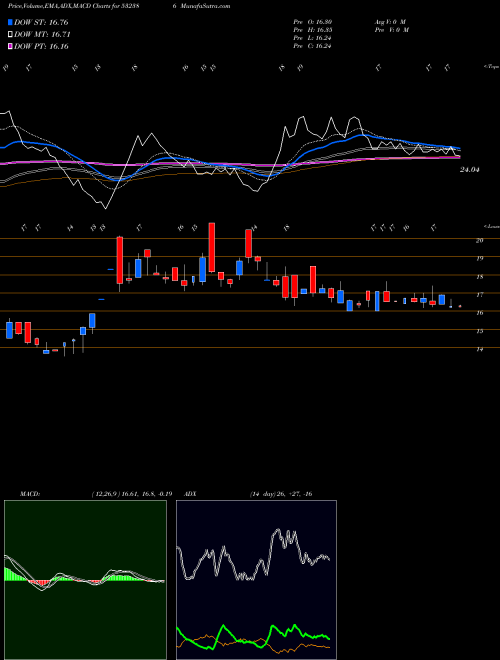The image size is (500, 660).
Task: Click the 'Pre L: 16.24' value
Action: (x=312, y=38)
